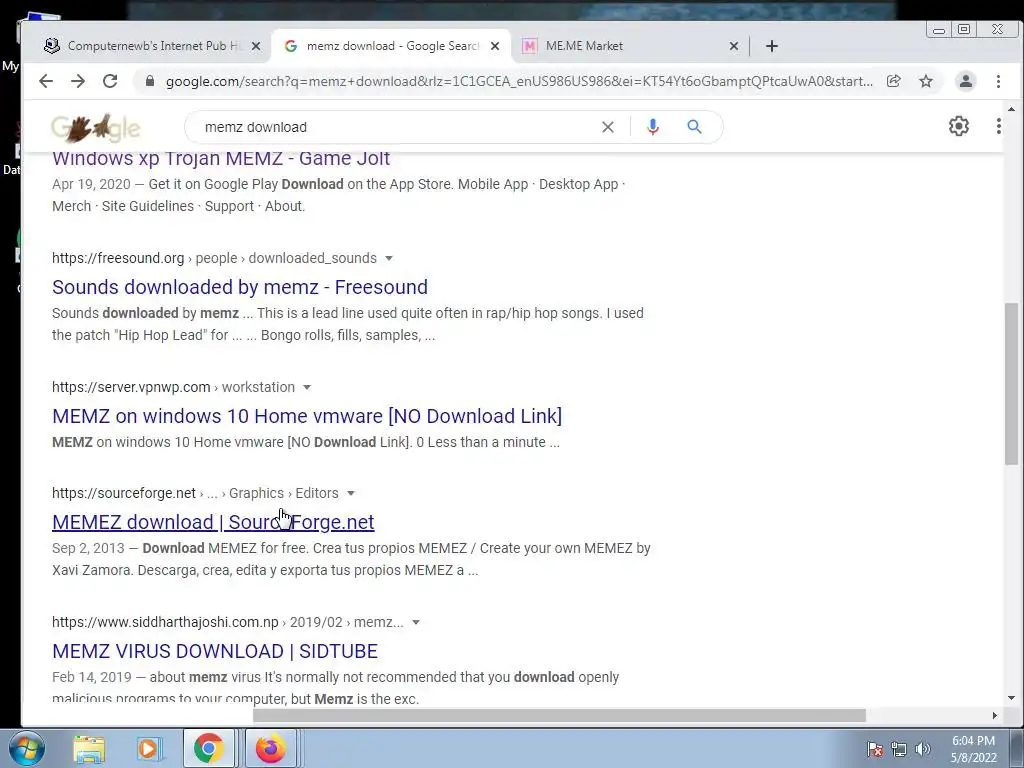Click the vertical scrollbar thumb
Screen dimensions: 1024x768
point(1011,384)
